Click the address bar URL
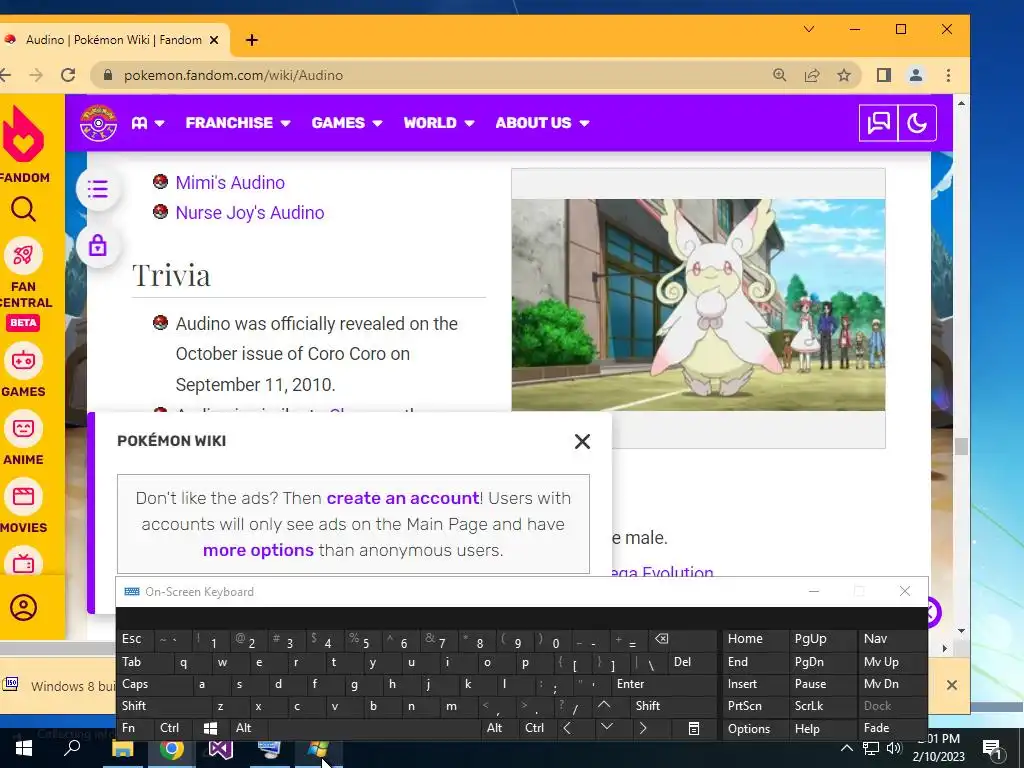Screen dimensions: 1024x768 (233, 75)
